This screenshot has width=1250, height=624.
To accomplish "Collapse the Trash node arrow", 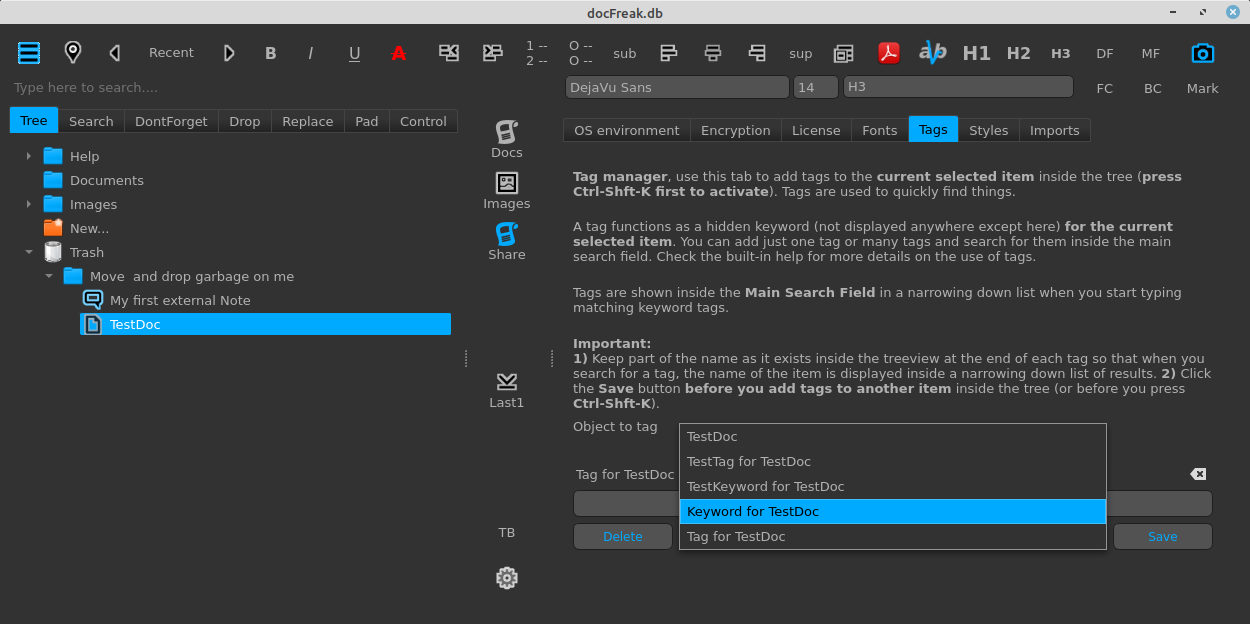I will pos(29,252).
